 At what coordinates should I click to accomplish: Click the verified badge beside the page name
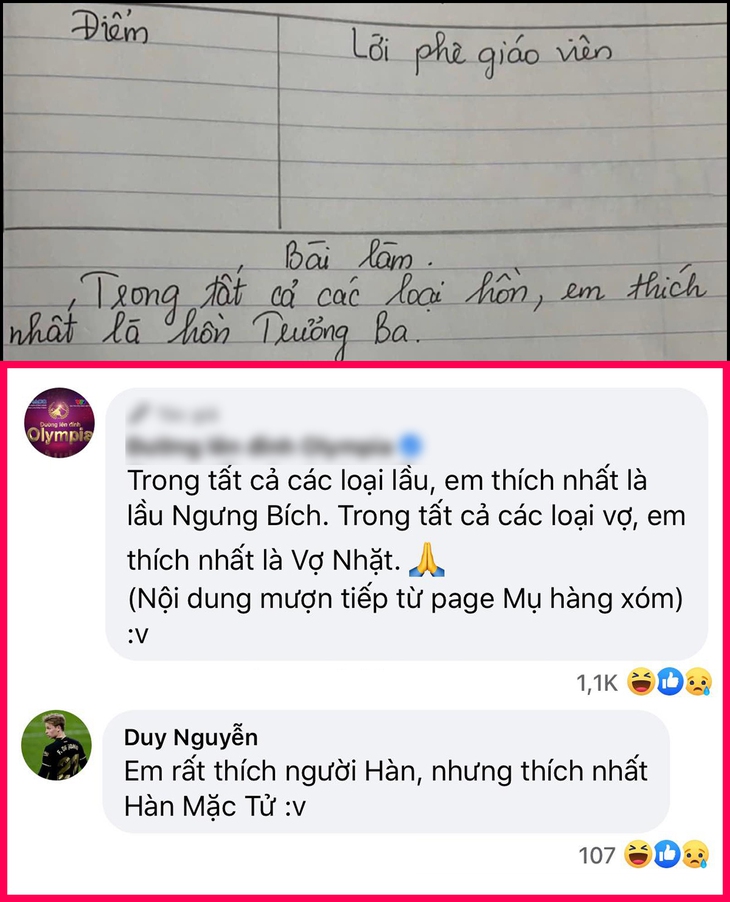pos(411,446)
